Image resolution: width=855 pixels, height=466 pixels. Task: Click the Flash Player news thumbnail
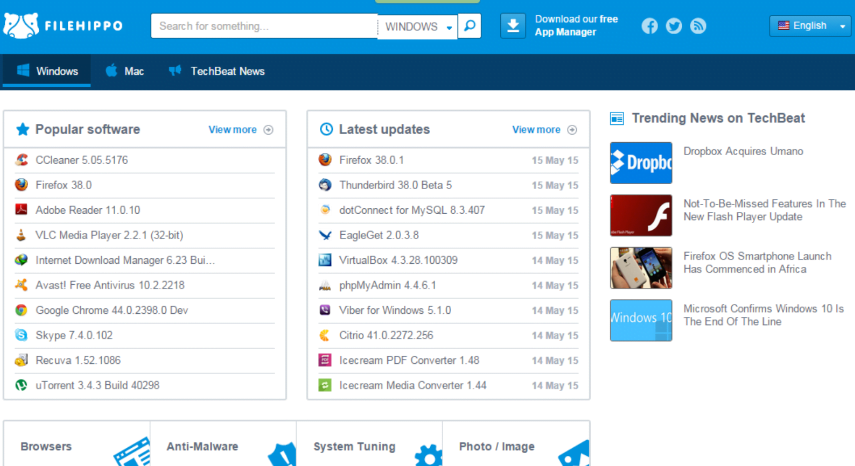coord(641,215)
